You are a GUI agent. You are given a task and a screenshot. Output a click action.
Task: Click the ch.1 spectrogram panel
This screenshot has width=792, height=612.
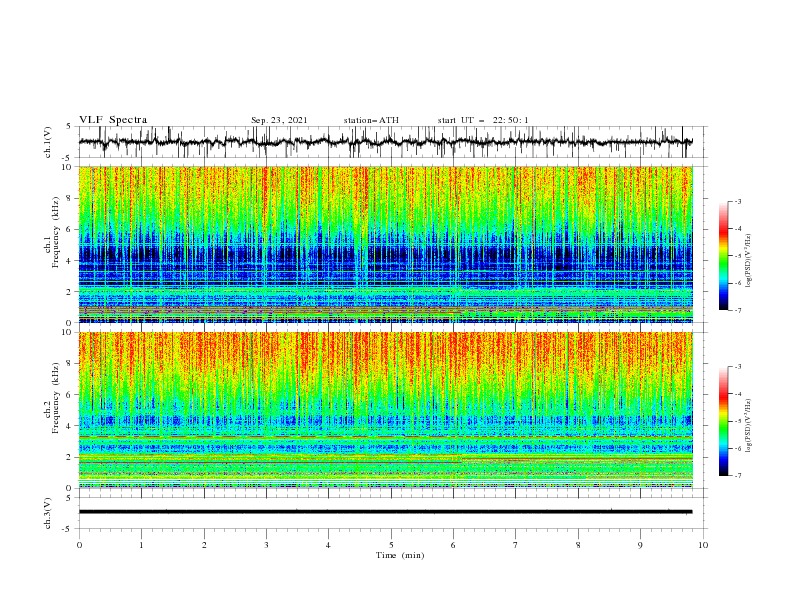[x=385, y=244]
